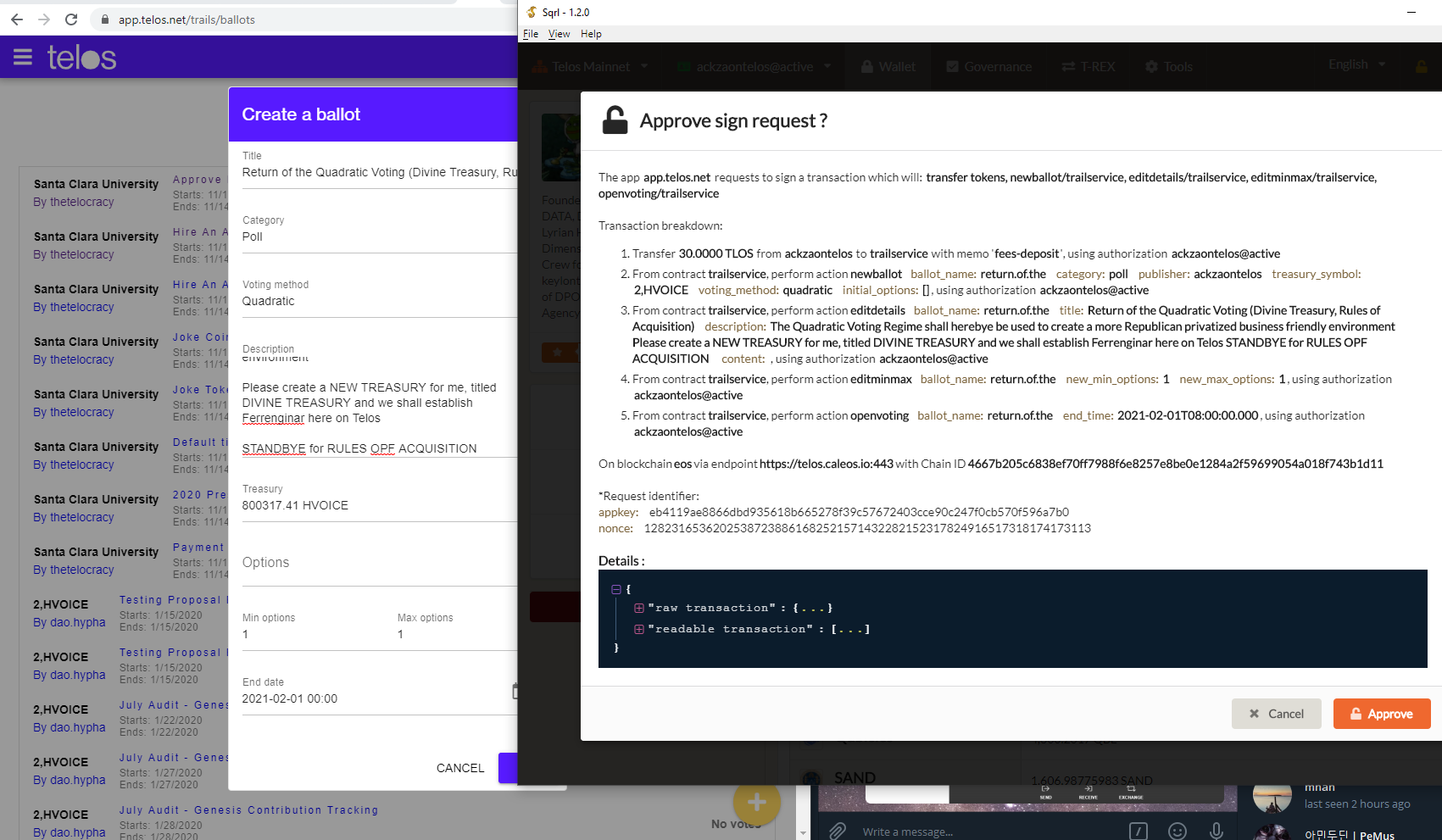This screenshot has height=840, width=1442.
Task: Click the attach file paperclip icon
Action: [x=837, y=831]
